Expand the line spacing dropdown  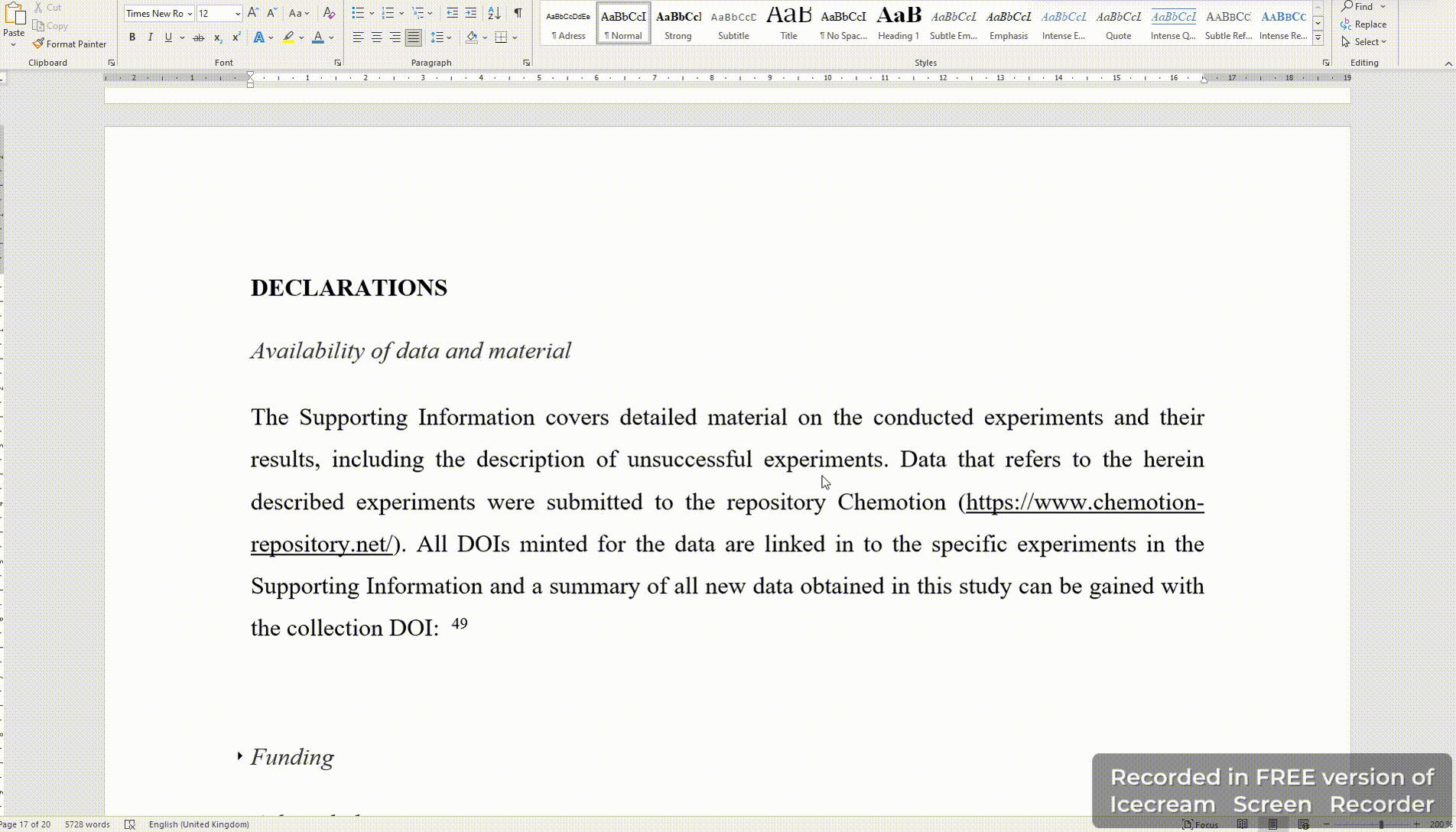(x=449, y=37)
